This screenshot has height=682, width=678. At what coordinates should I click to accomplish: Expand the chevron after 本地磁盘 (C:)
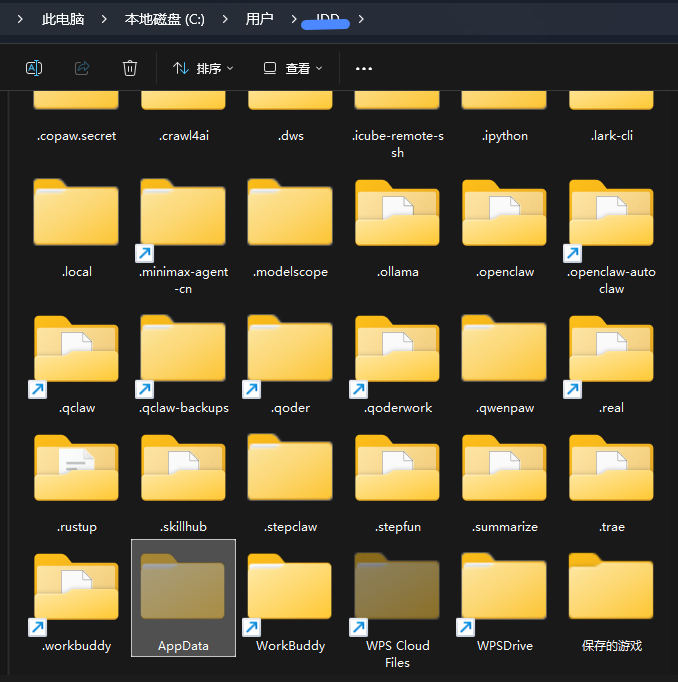click(225, 19)
